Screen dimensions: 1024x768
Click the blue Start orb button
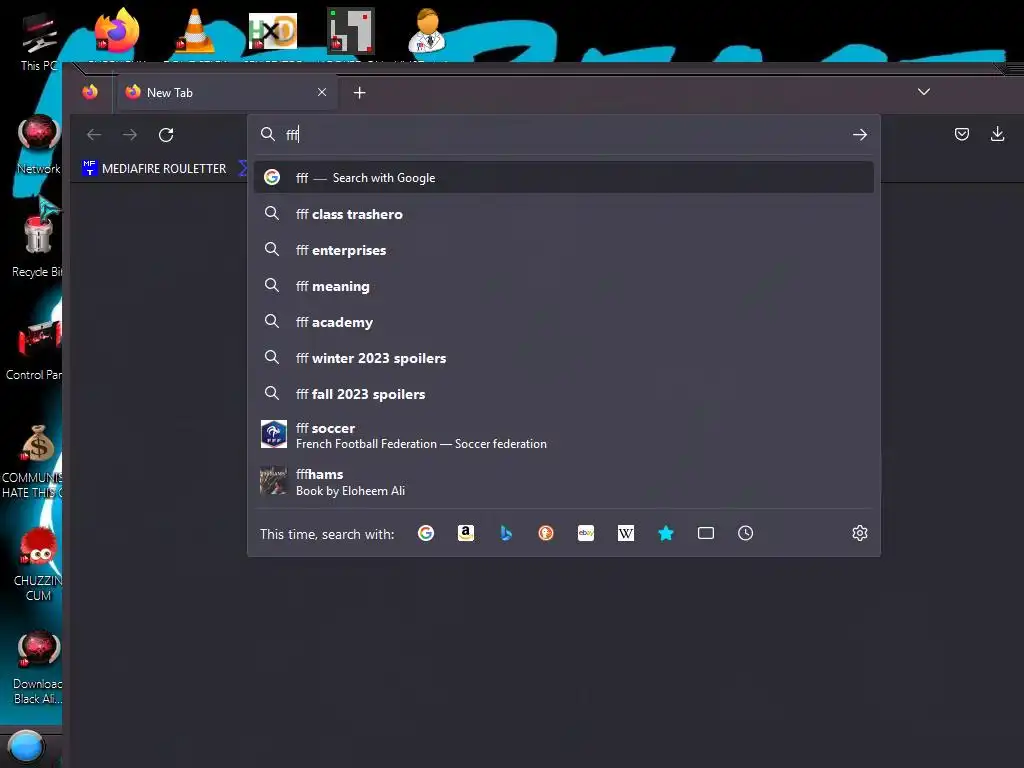tap(27, 747)
